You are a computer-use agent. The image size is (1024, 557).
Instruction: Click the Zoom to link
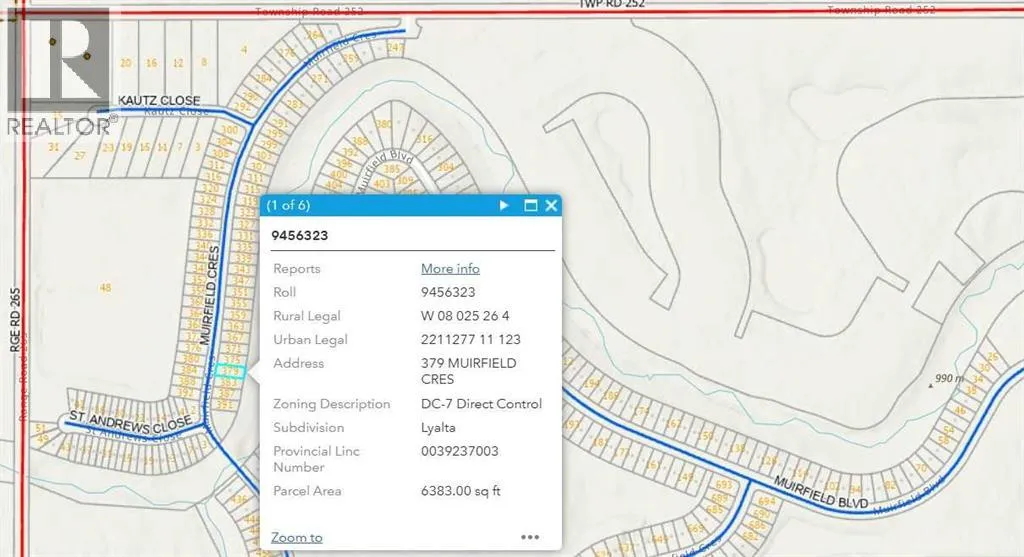pyautogui.click(x=296, y=537)
